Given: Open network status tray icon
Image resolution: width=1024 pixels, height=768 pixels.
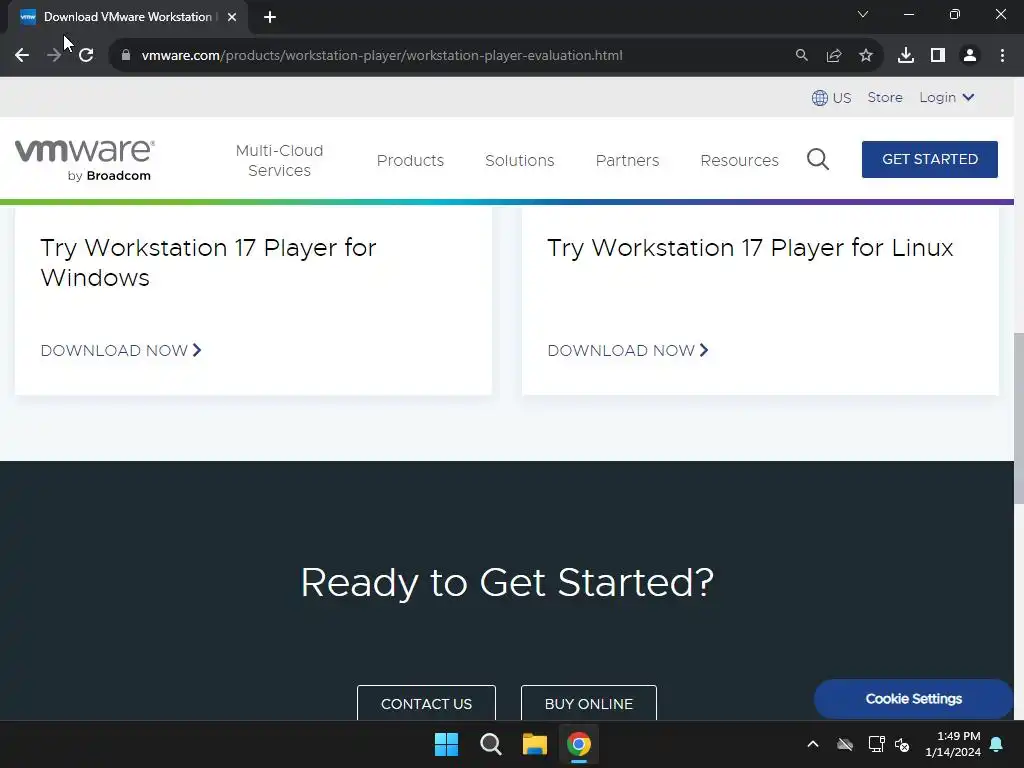Looking at the screenshot, I should coord(876,744).
